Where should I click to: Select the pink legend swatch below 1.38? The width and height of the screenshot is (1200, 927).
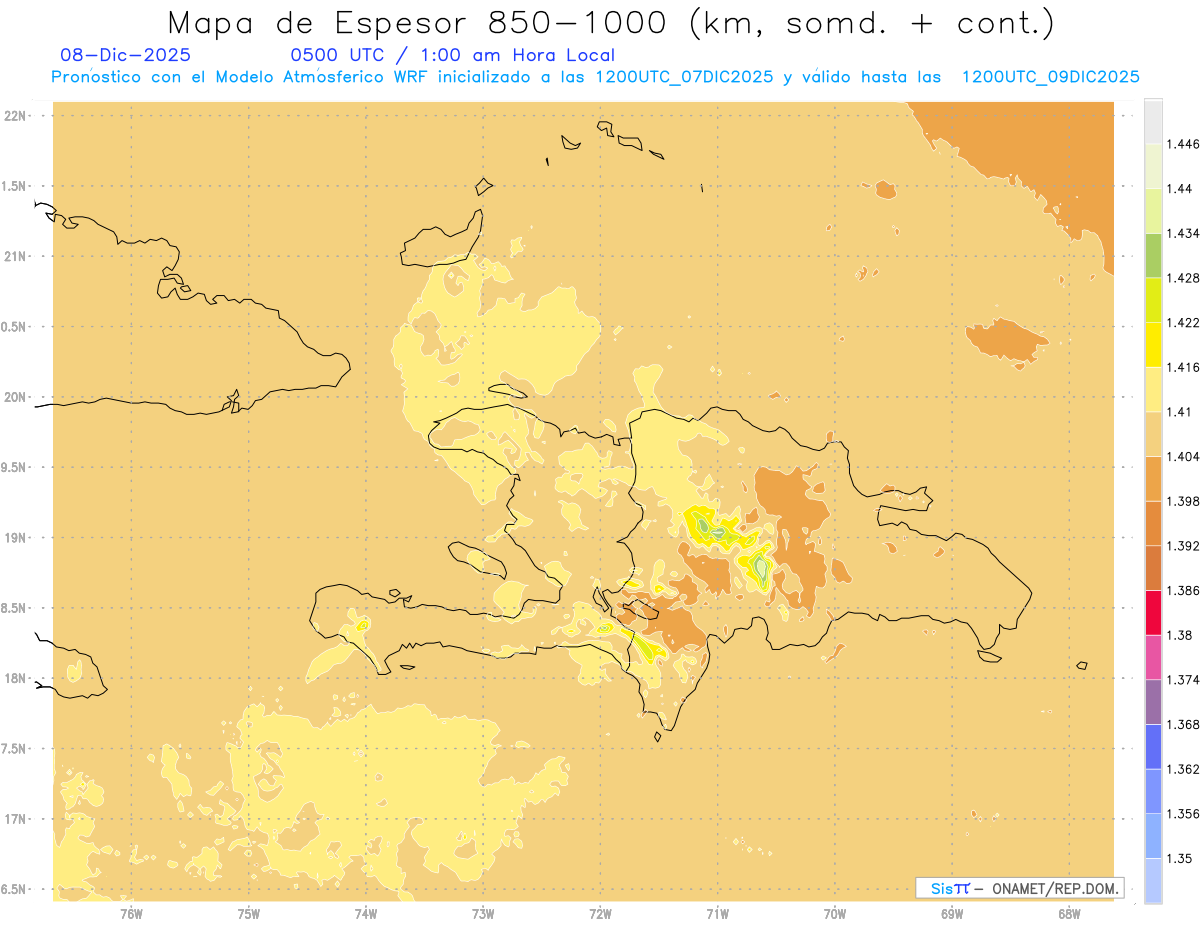tap(1153, 657)
